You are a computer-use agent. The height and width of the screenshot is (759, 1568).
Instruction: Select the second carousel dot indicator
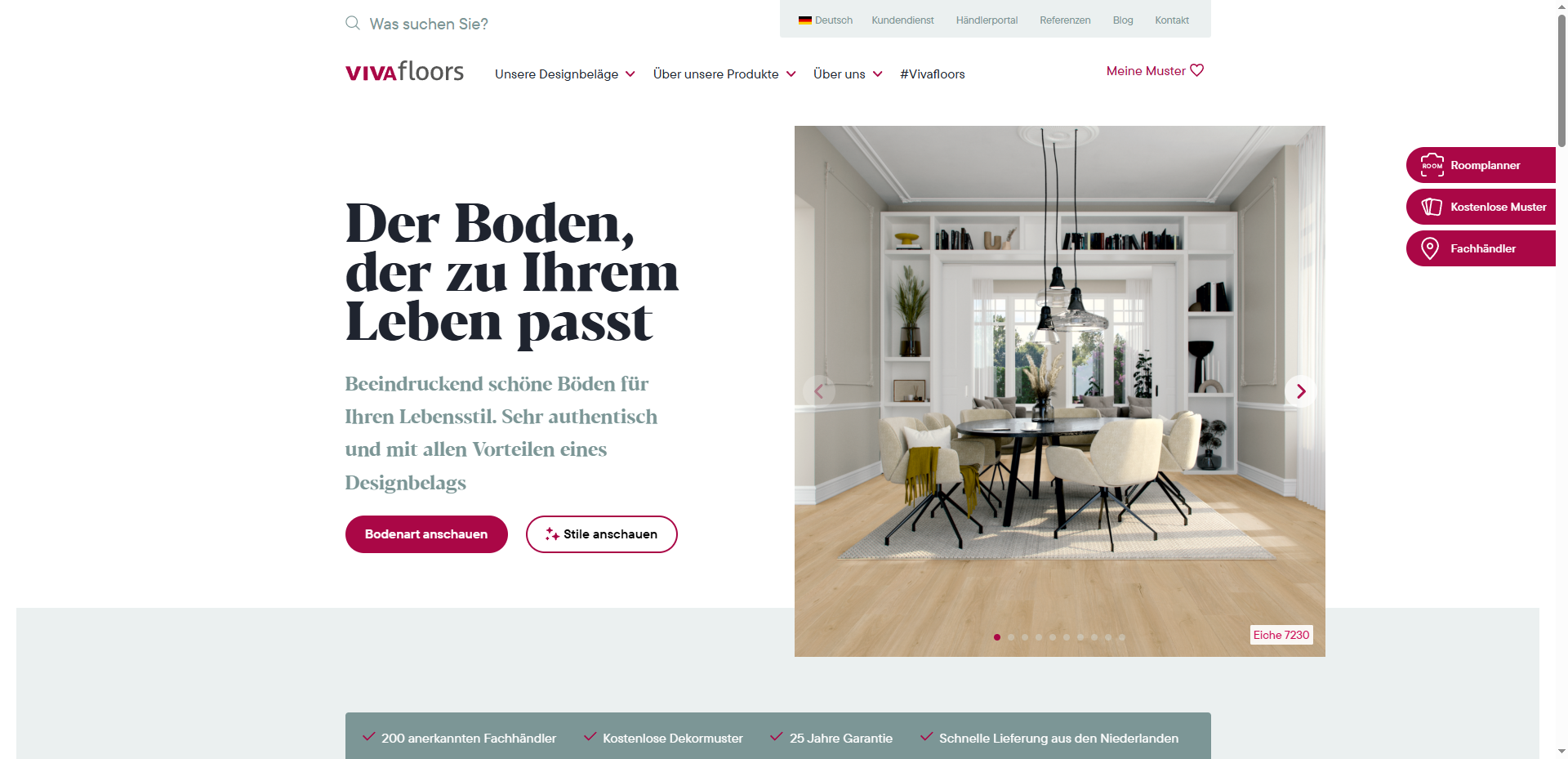point(1011,637)
